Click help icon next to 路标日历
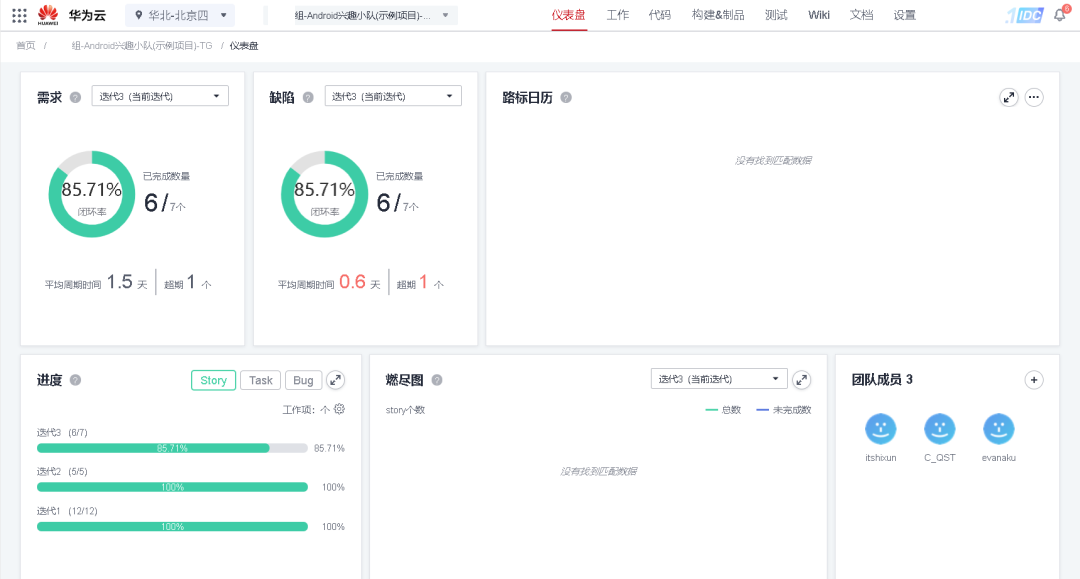This screenshot has height=579, width=1080. [x=566, y=97]
